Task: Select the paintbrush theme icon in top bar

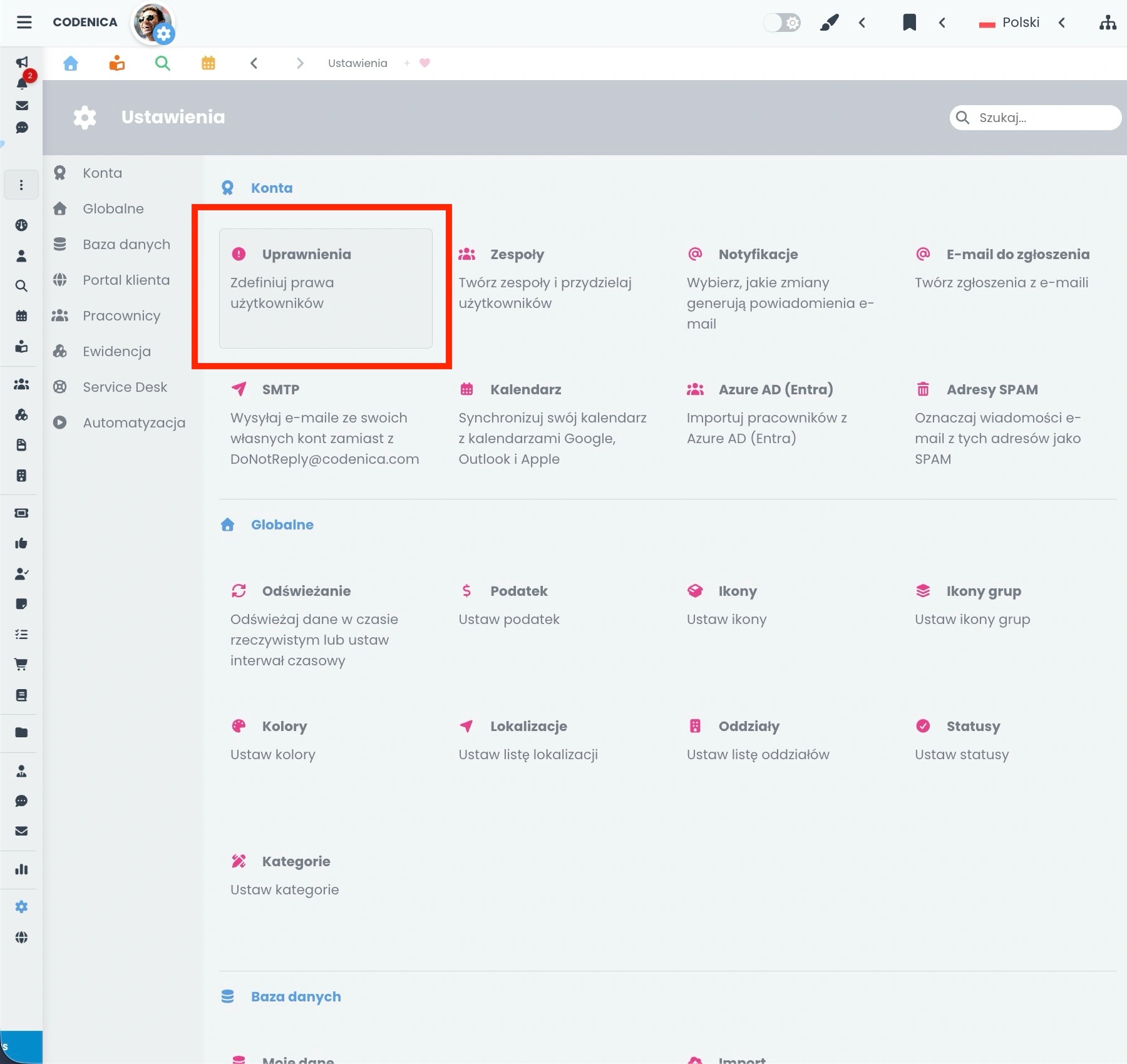Action: (829, 22)
